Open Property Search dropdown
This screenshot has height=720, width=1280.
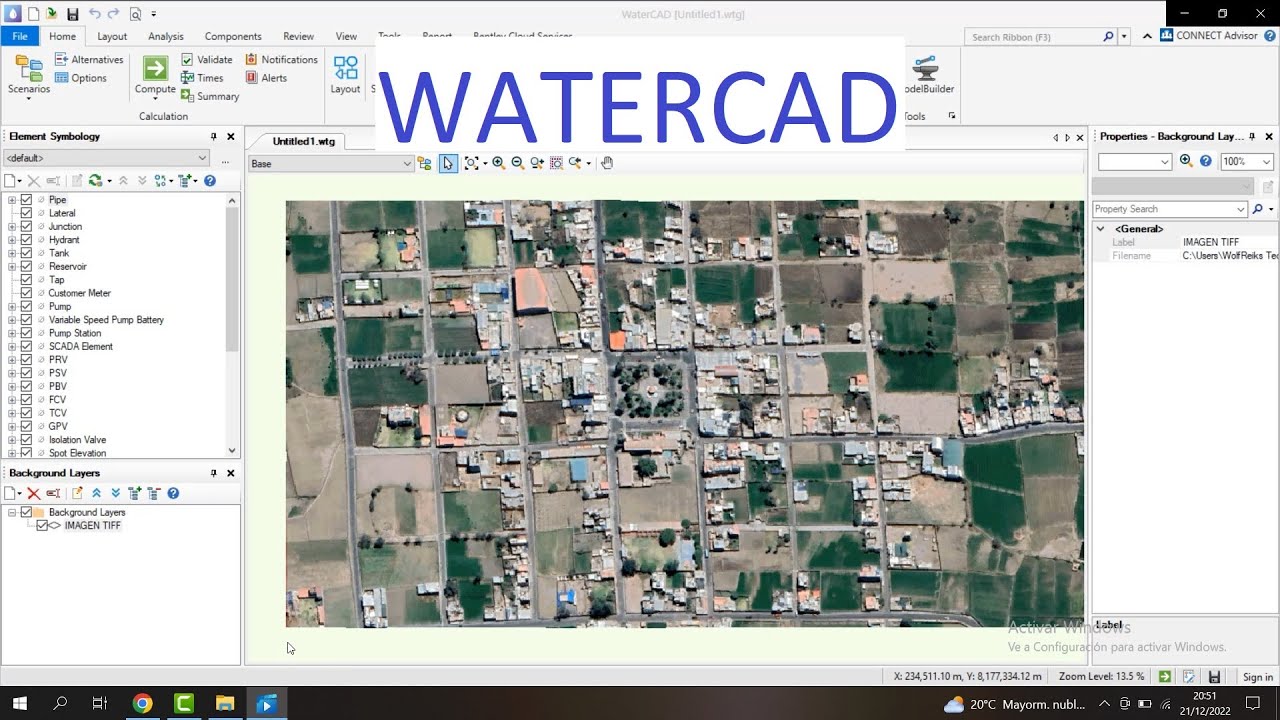[1241, 209]
